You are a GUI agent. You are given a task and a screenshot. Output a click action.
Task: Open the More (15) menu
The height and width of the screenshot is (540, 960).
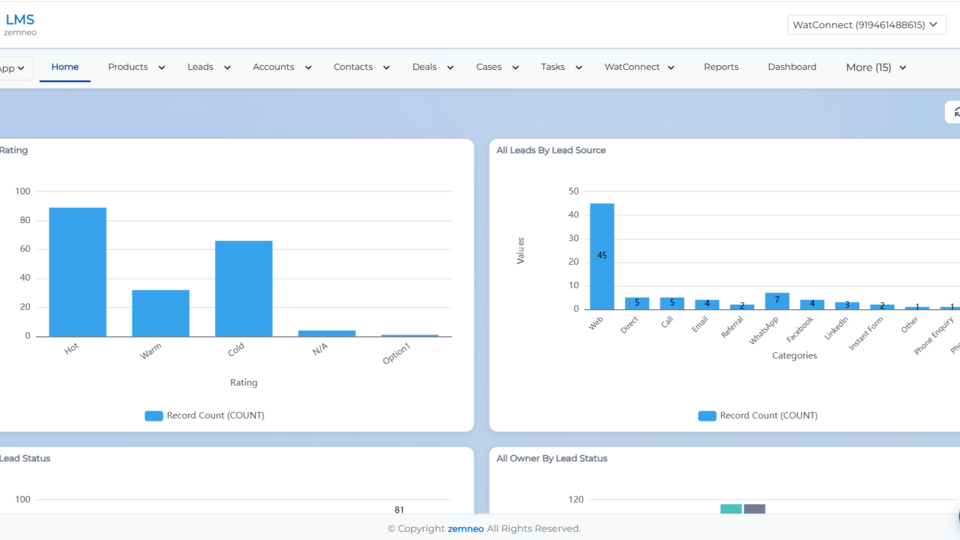tap(876, 67)
